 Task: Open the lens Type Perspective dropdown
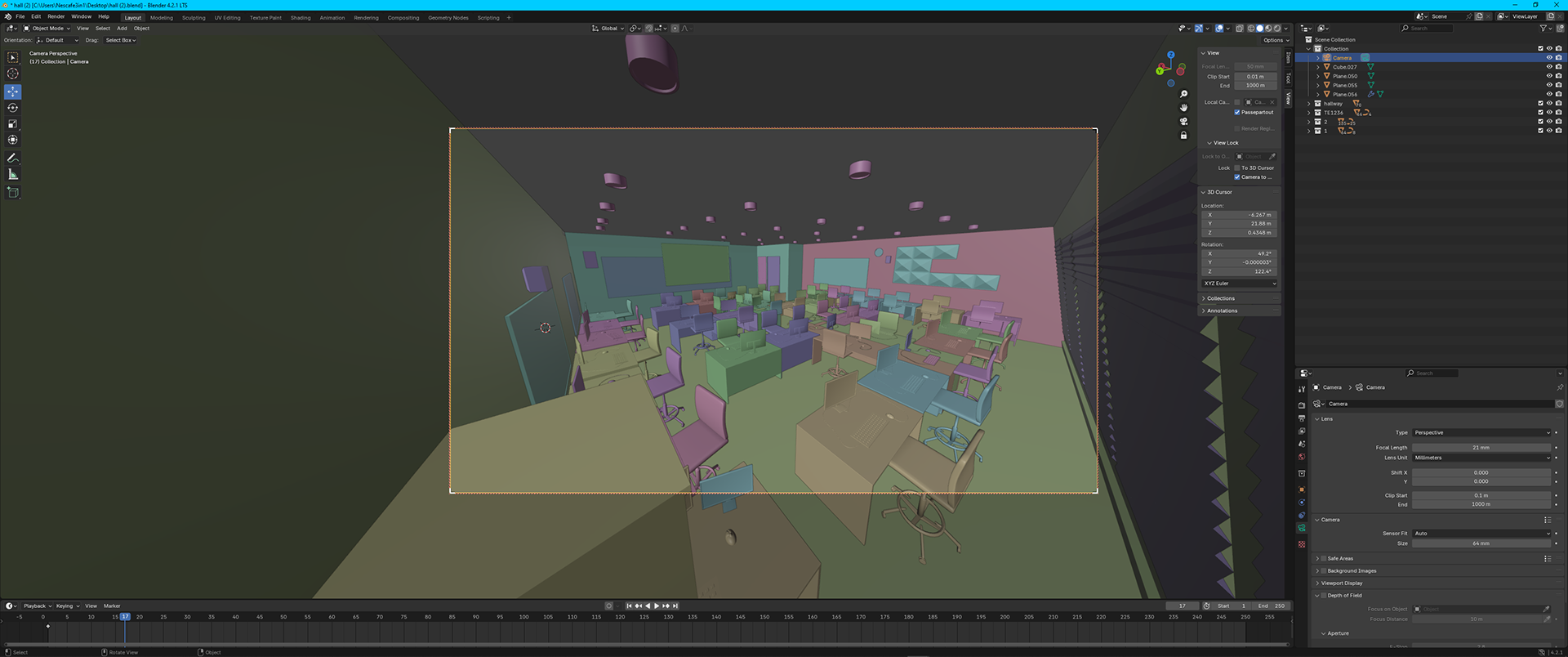1481,433
